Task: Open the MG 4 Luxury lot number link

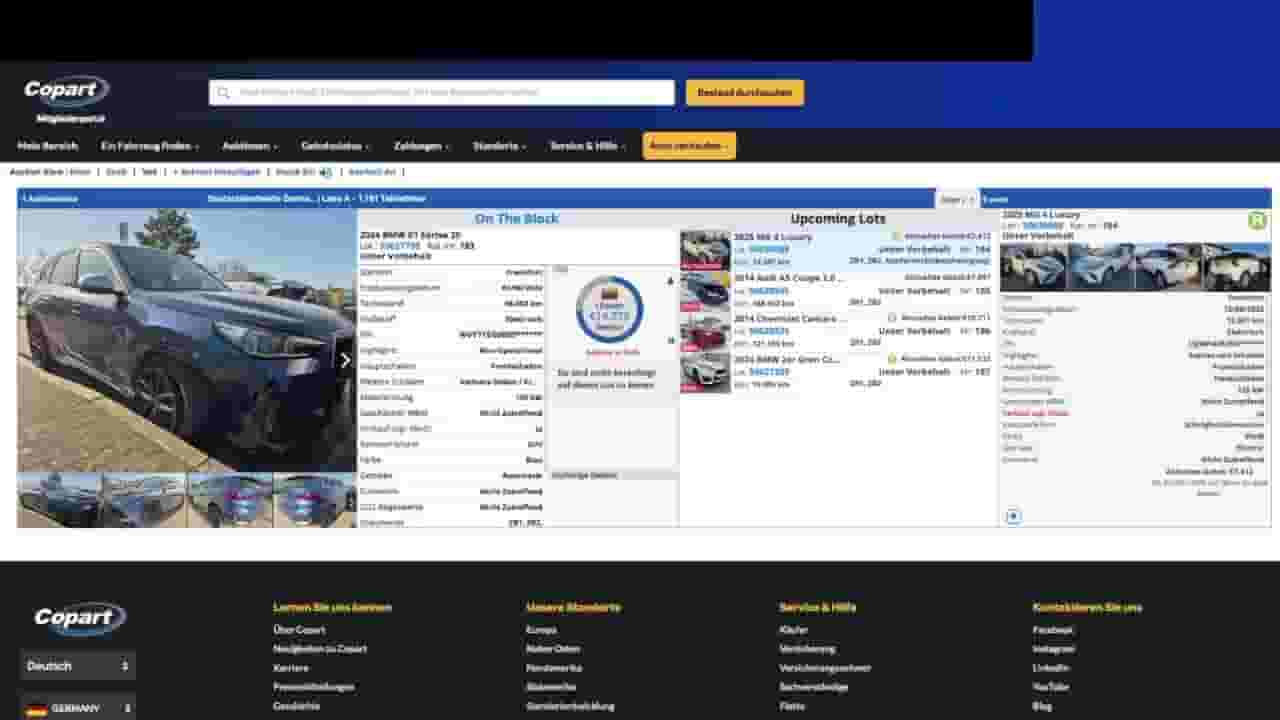Action: pos(769,249)
